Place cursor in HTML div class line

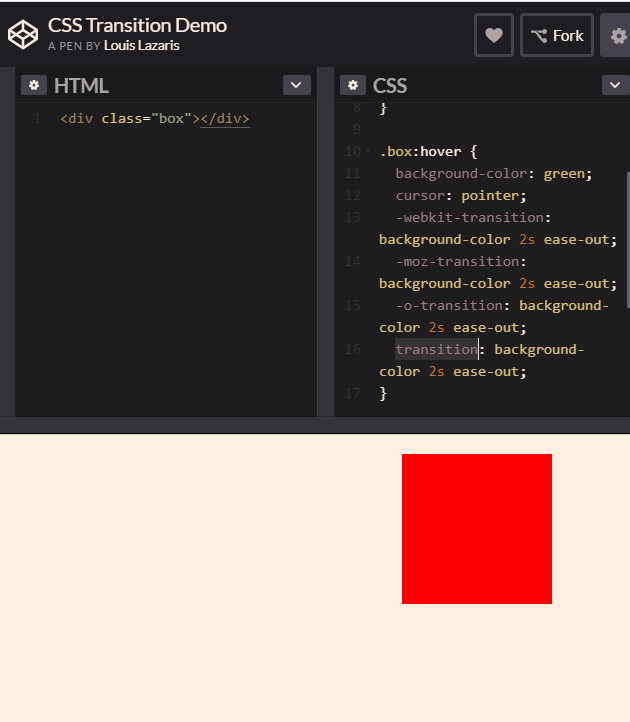[154, 119]
